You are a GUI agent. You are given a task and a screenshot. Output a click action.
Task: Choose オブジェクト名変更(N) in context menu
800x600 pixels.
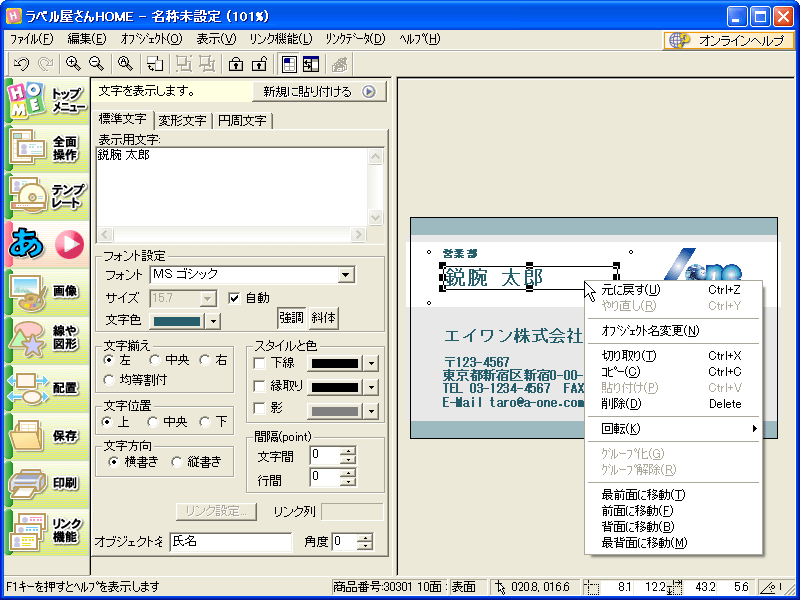pos(673,331)
